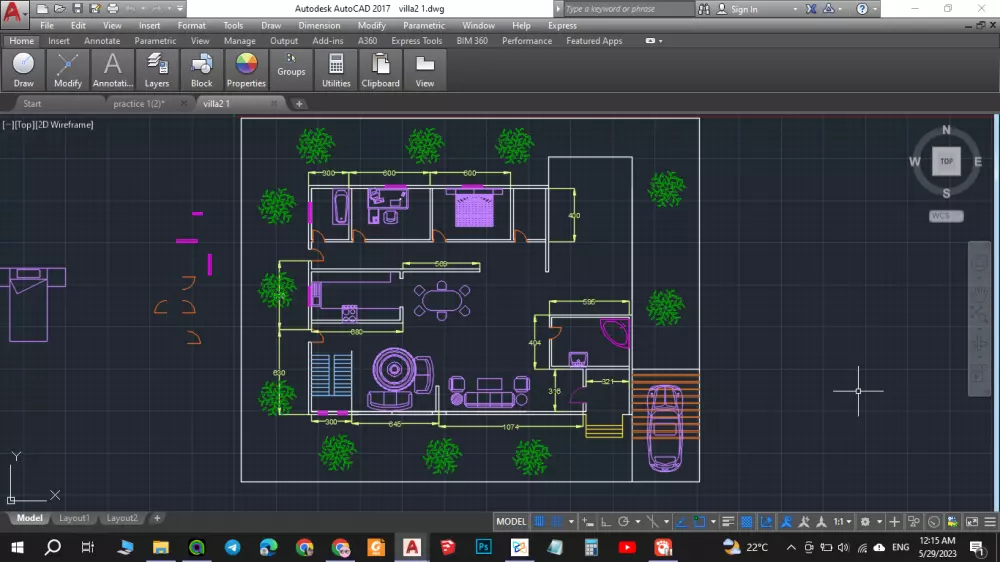Click the WCS coordinate system button
This screenshot has height=562, width=1000.
click(x=946, y=216)
